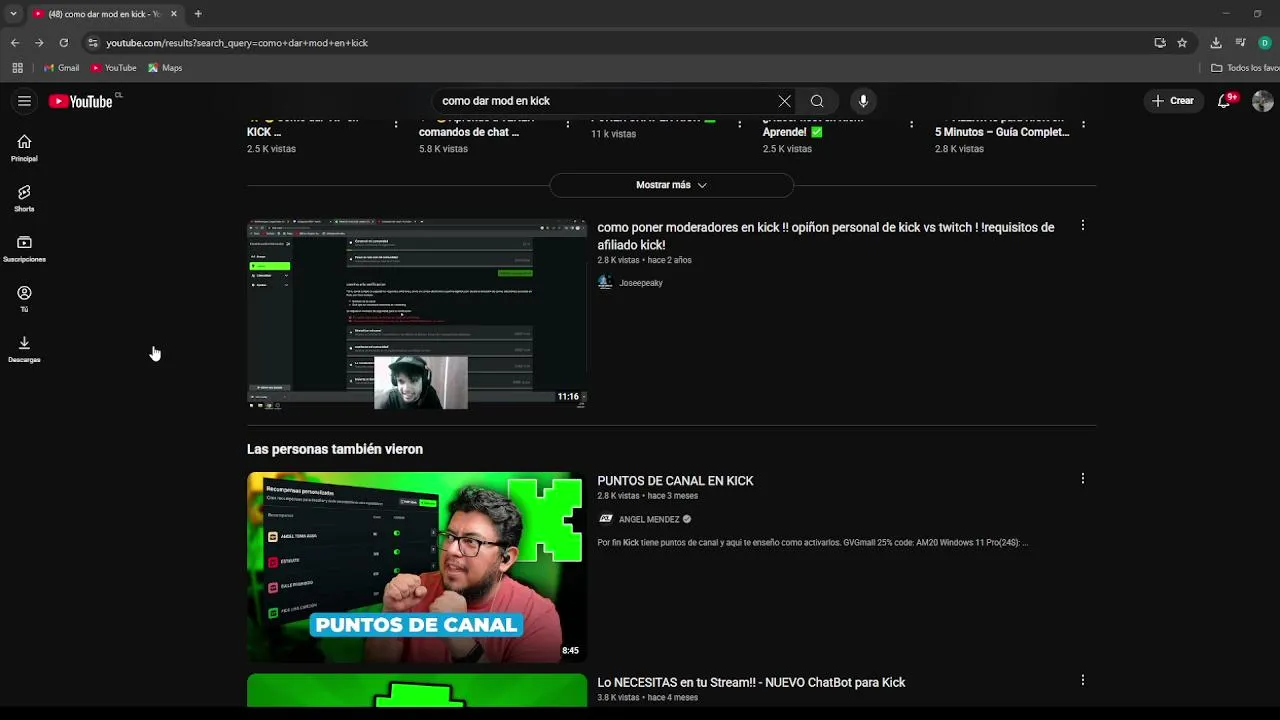1280x720 pixels.
Task: Open the YouTube guide hamburger menu
Action: 24,101
